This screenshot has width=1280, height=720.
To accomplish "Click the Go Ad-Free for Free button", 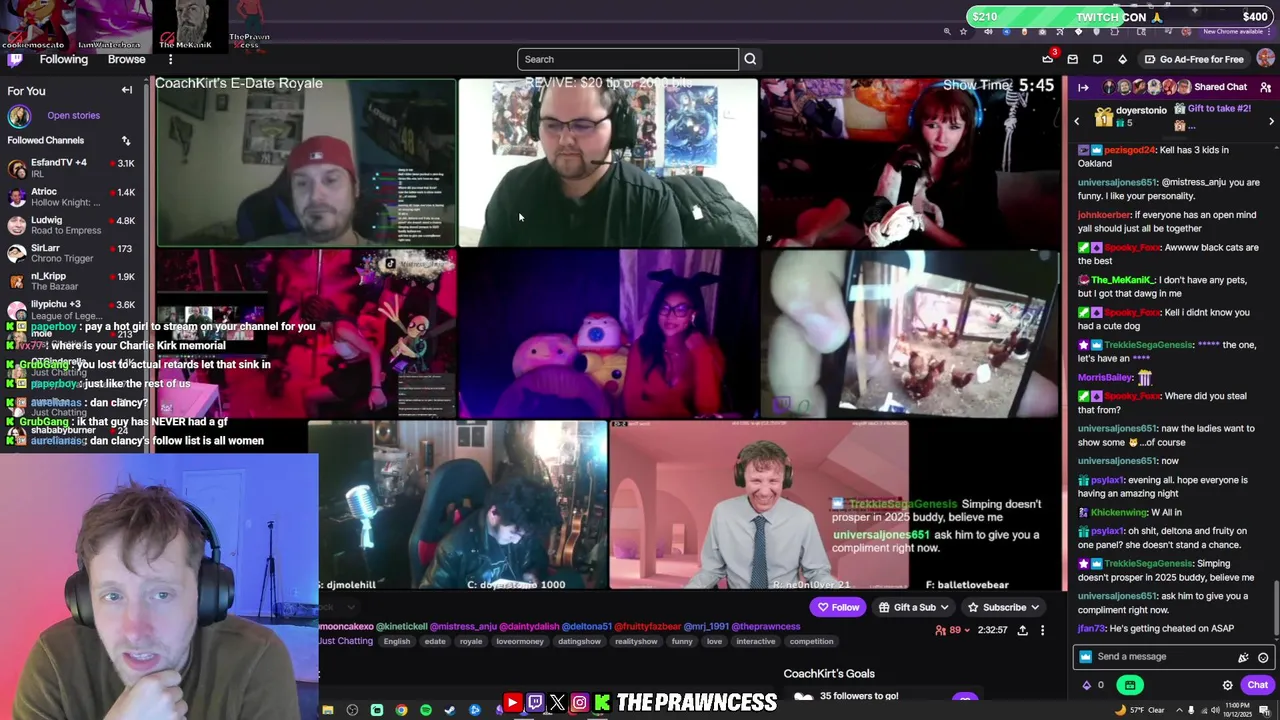I will click(x=1193, y=59).
